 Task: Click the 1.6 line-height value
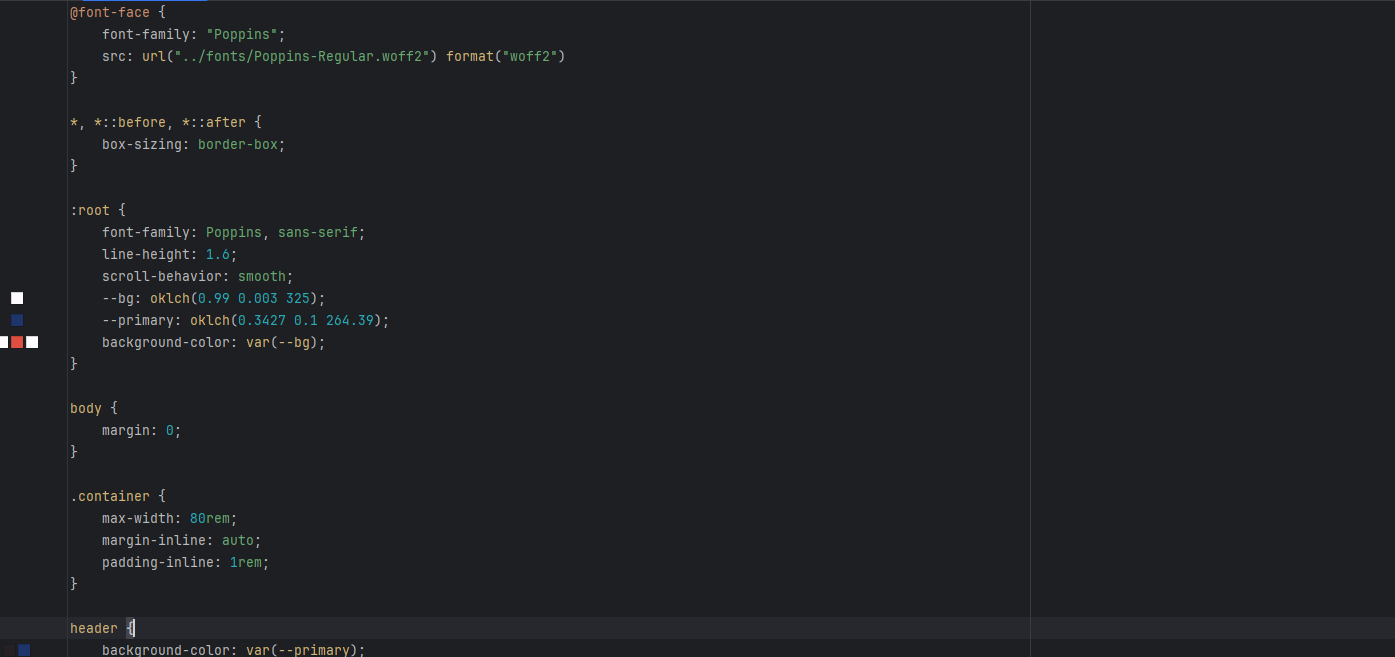(x=218, y=254)
